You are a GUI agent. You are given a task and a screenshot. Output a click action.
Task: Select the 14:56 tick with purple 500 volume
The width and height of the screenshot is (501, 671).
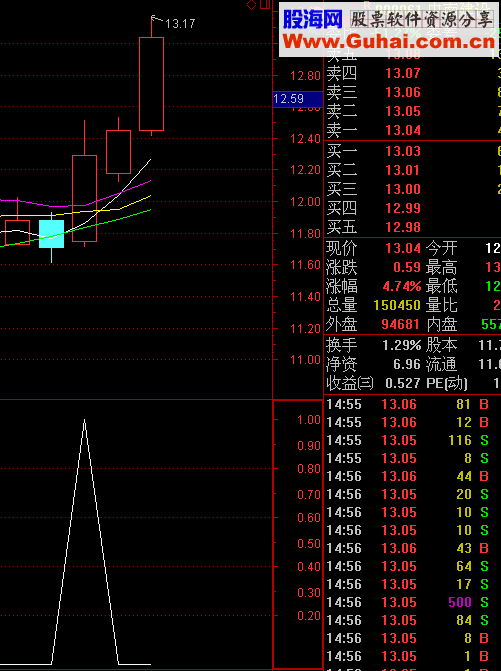pyautogui.click(x=413, y=602)
